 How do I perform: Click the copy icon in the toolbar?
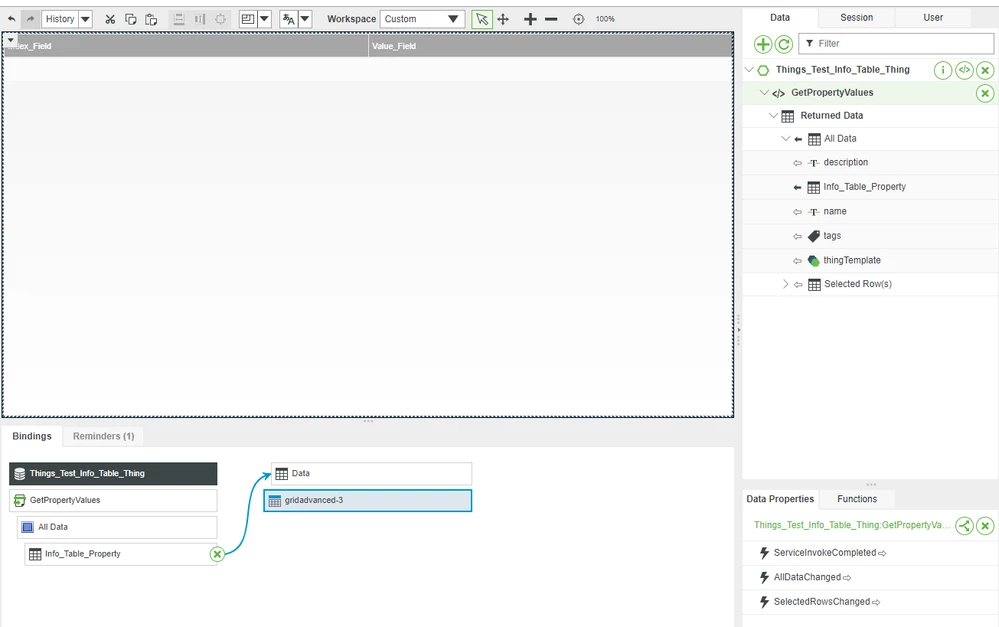coord(131,19)
